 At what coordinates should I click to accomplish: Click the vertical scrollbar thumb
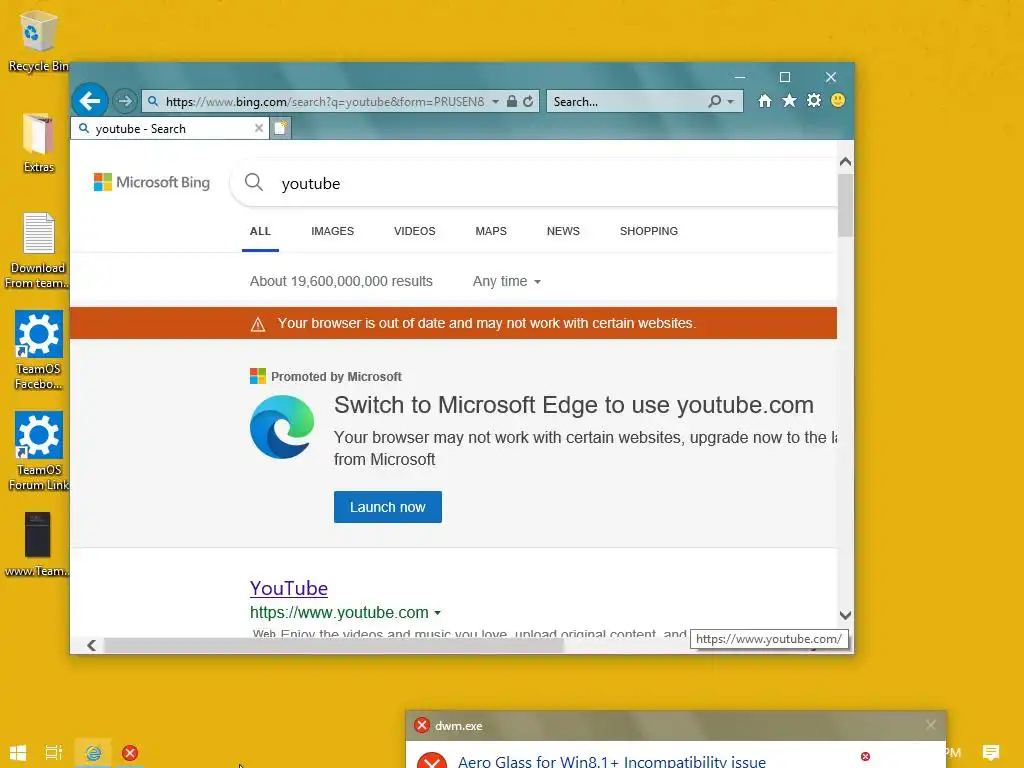tap(845, 205)
